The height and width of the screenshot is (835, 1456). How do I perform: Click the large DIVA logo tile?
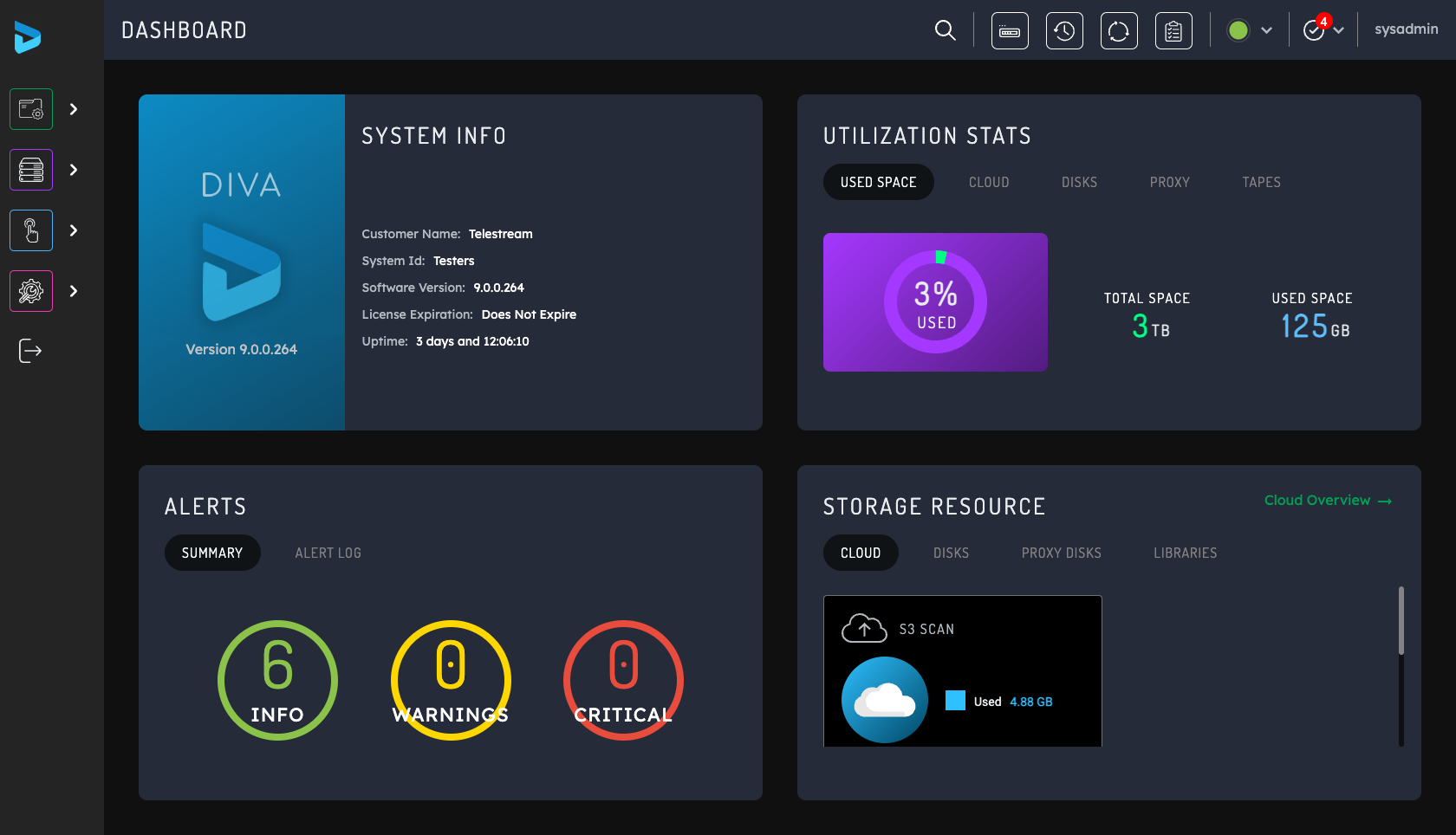242,262
